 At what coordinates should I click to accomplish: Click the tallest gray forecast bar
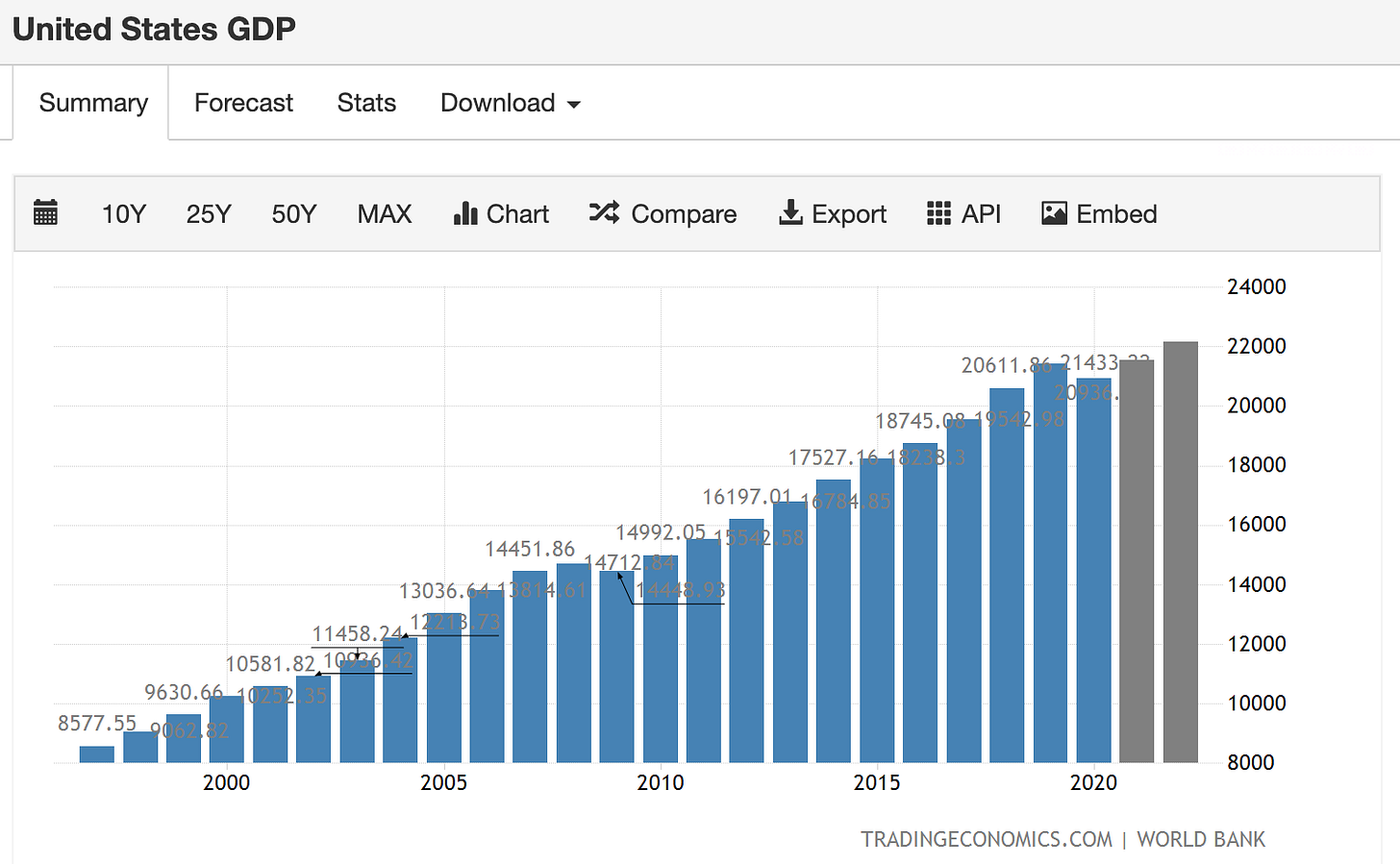pos(1181,553)
